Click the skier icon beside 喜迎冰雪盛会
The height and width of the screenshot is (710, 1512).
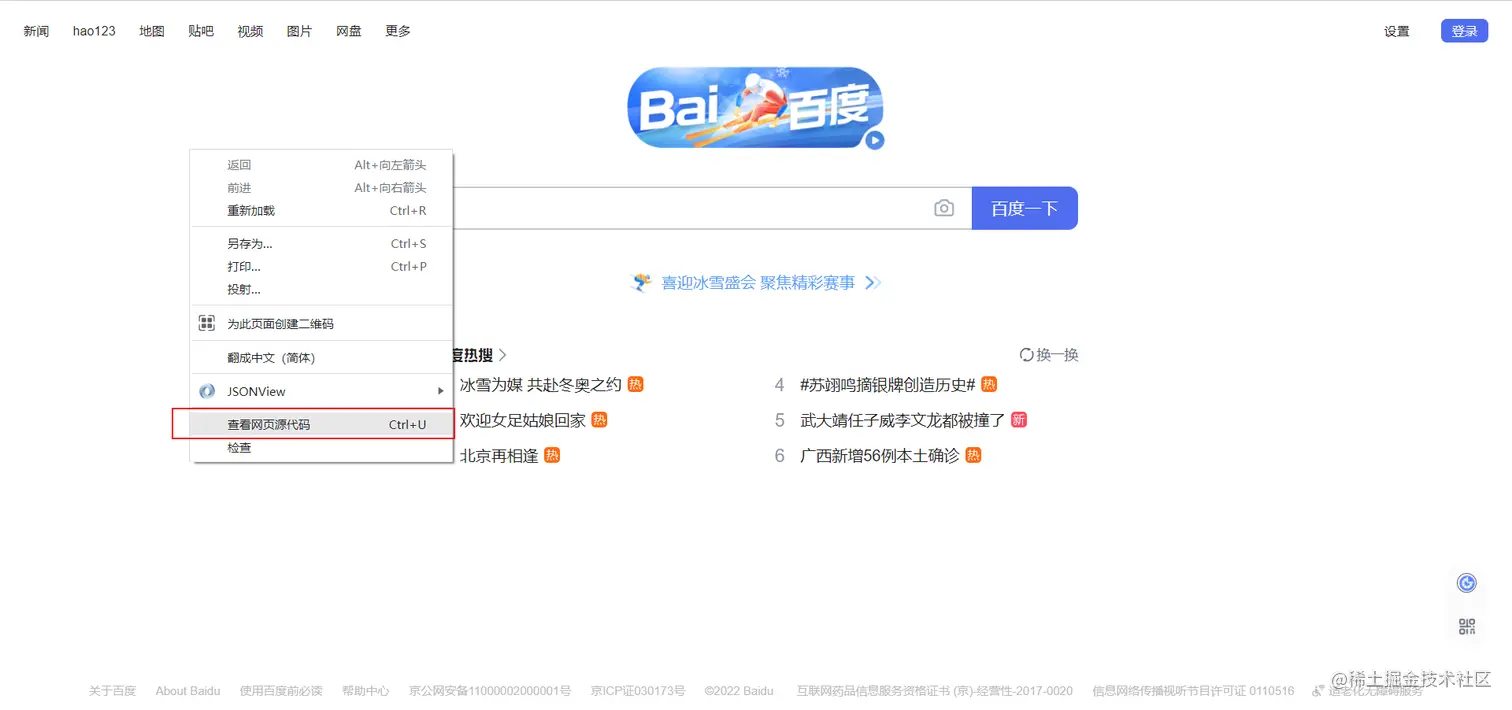pos(642,283)
